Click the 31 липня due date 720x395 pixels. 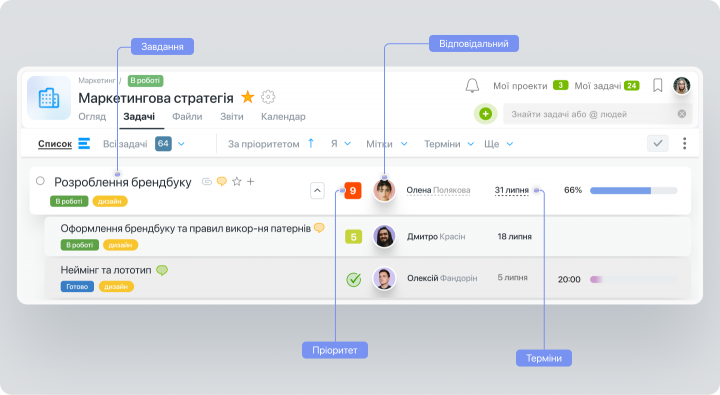click(x=512, y=190)
